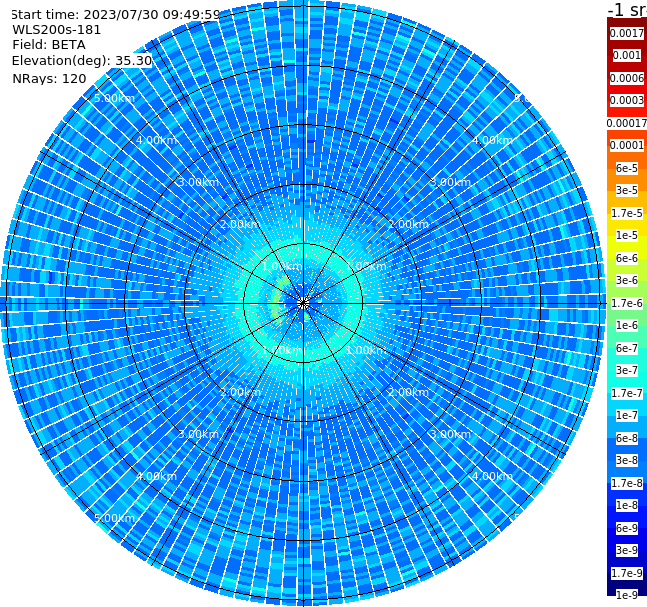647x607 pixels.
Task: Click the 1.7e-8 colorbar label
Action: tap(627, 483)
